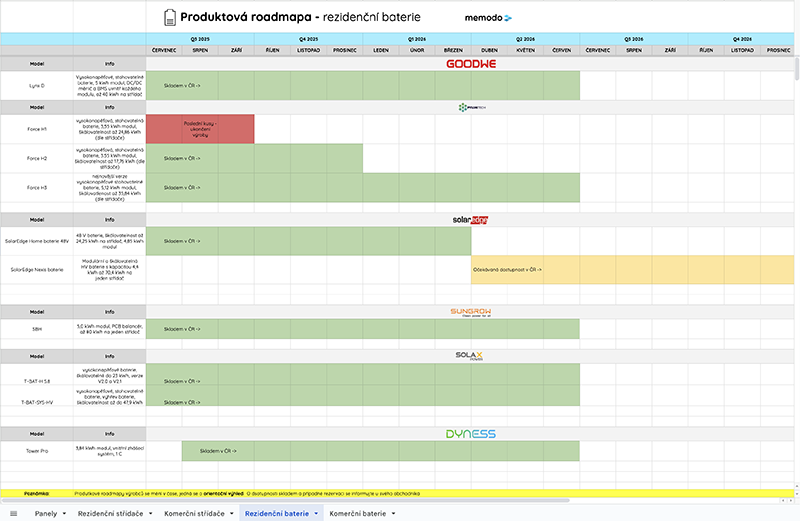Click the GoodWe brand logo

[x=471, y=64]
